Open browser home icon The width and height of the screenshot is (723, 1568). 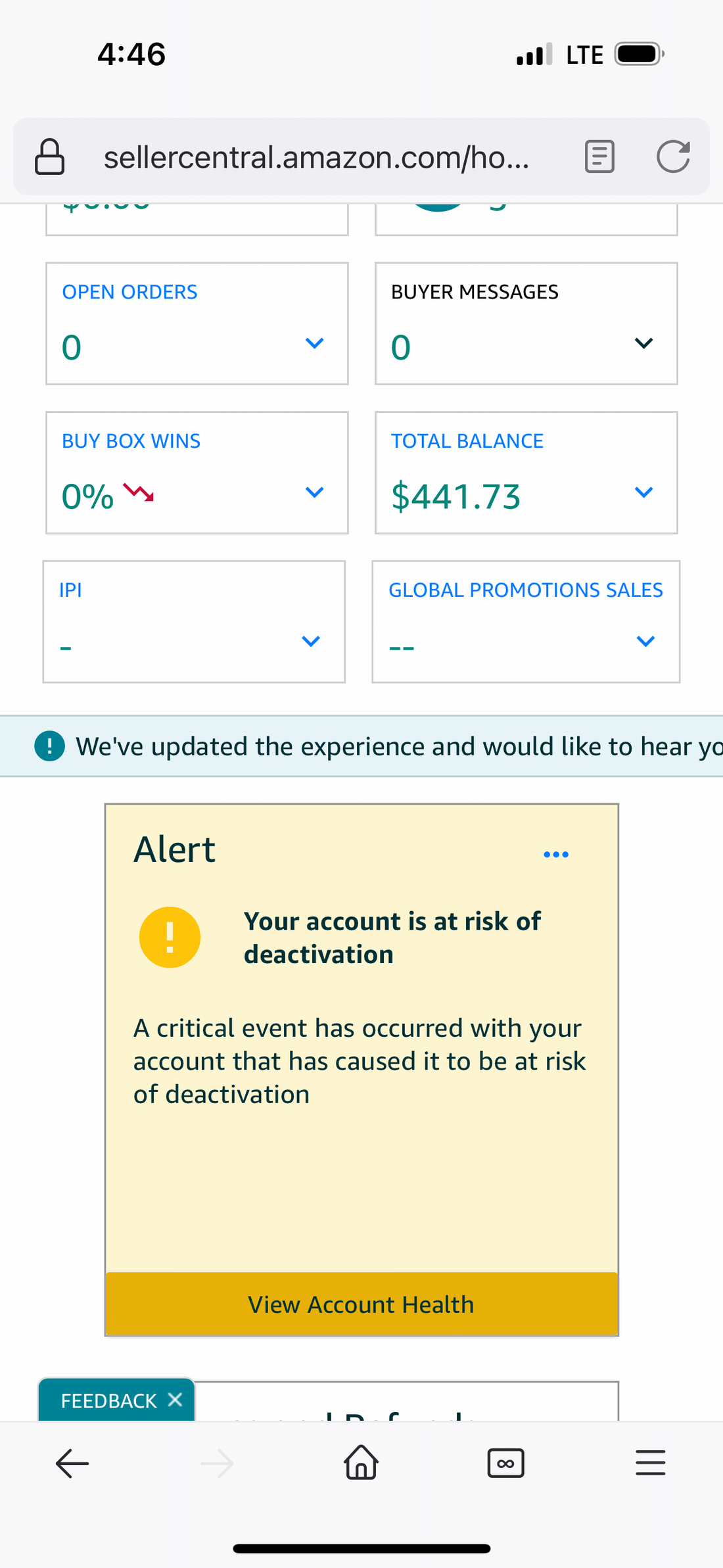pyautogui.click(x=361, y=1462)
